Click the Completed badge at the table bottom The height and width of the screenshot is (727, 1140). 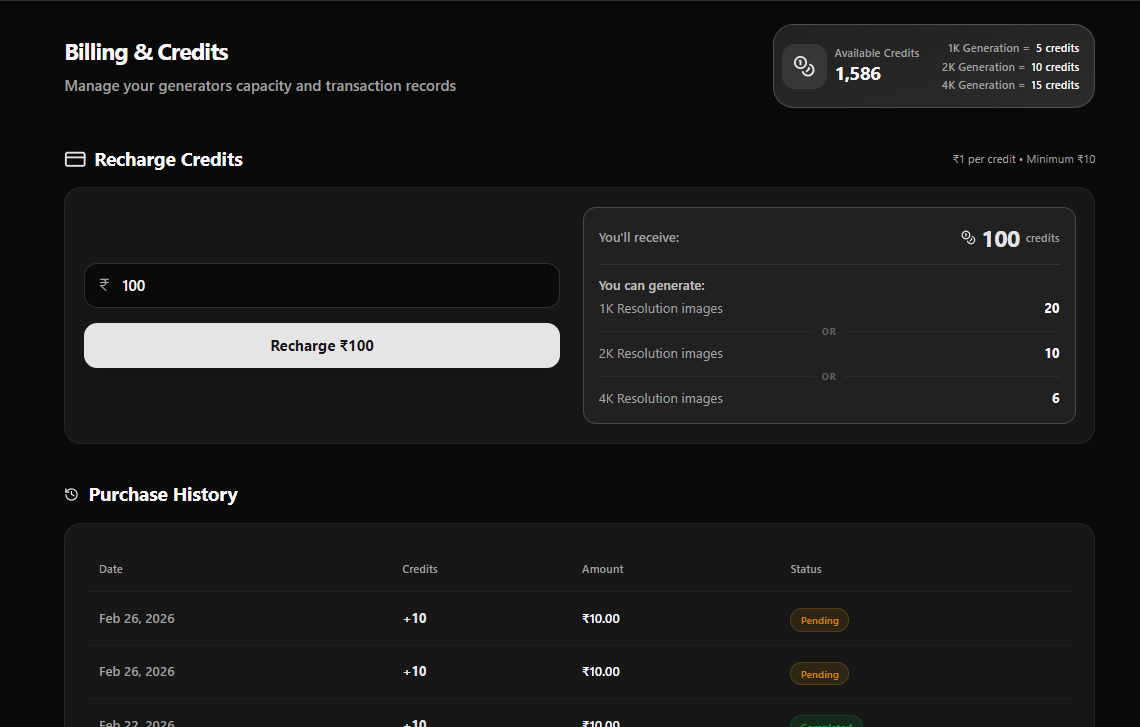[x=826, y=722]
